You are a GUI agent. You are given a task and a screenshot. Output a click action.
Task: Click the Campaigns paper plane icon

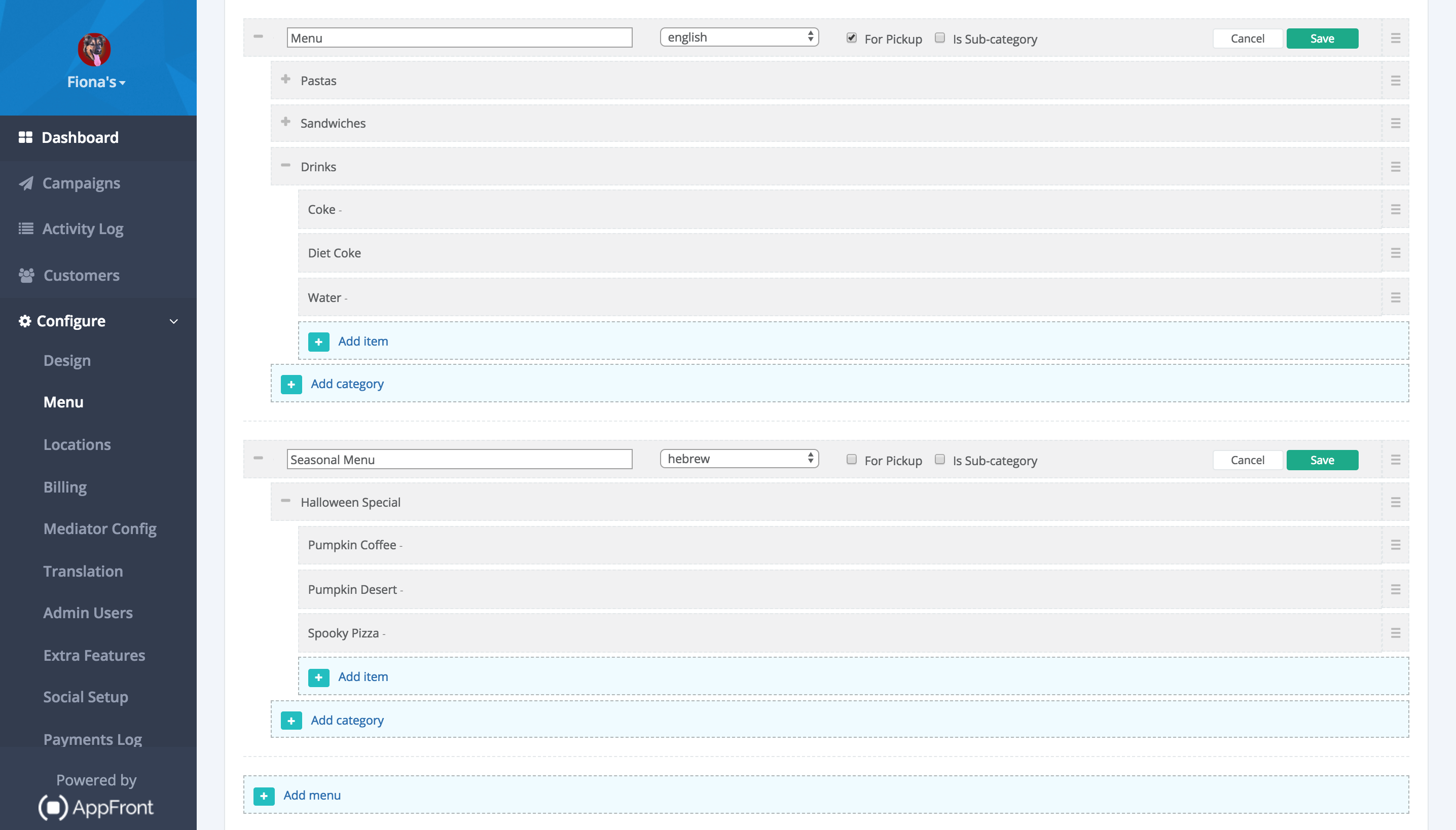[x=26, y=183]
